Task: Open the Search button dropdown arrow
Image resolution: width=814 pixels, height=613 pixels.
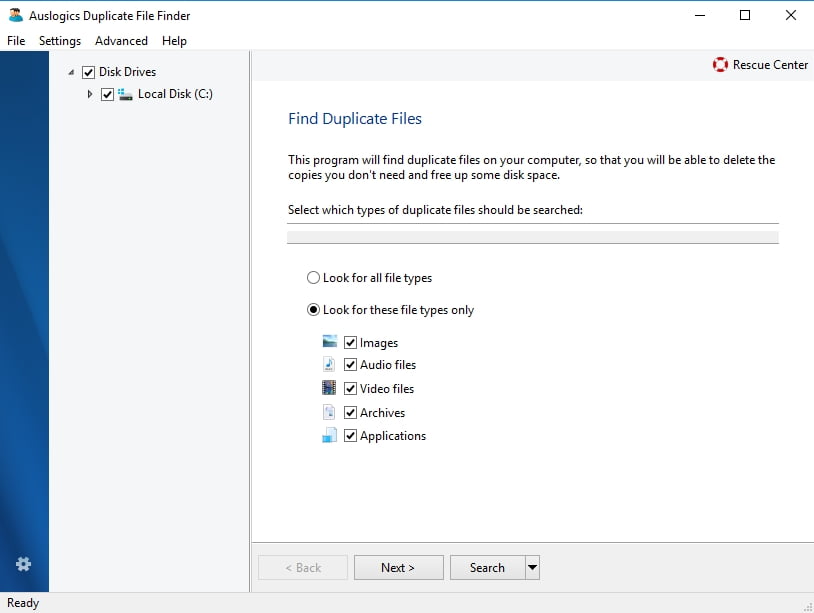Action: pyautogui.click(x=533, y=568)
